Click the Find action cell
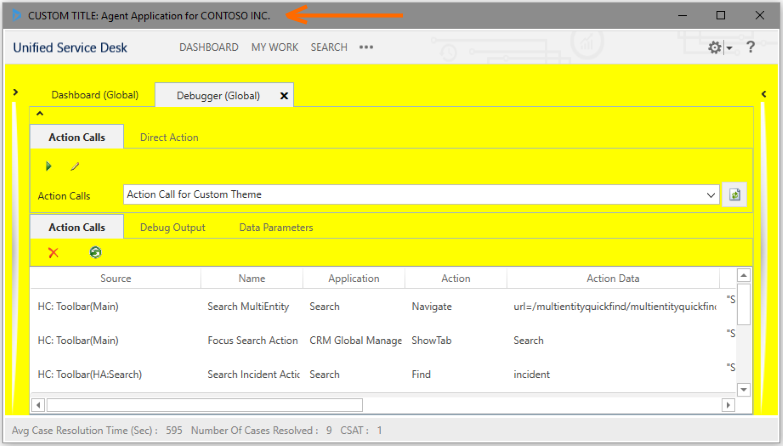The image size is (783, 446). click(x=421, y=374)
